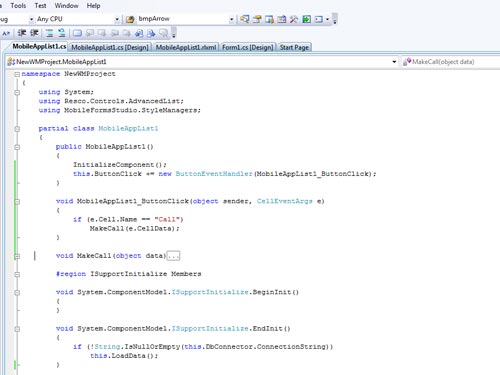
Task: Open the Any CPU platform dropdown
Action: [x=117, y=20]
